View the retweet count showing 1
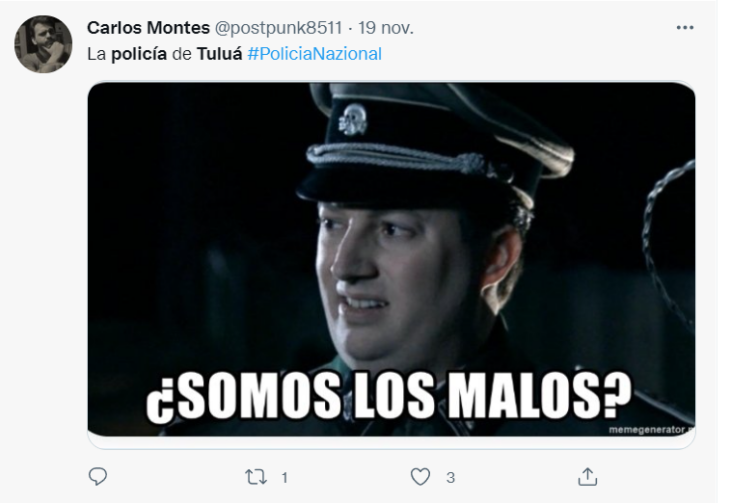Viewport: 730px width, 503px height. tap(284, 477)
